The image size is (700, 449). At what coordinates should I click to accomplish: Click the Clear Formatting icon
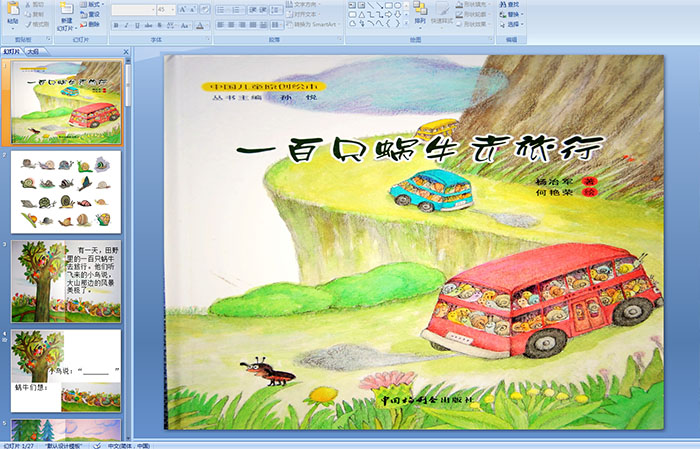(204, 9)
